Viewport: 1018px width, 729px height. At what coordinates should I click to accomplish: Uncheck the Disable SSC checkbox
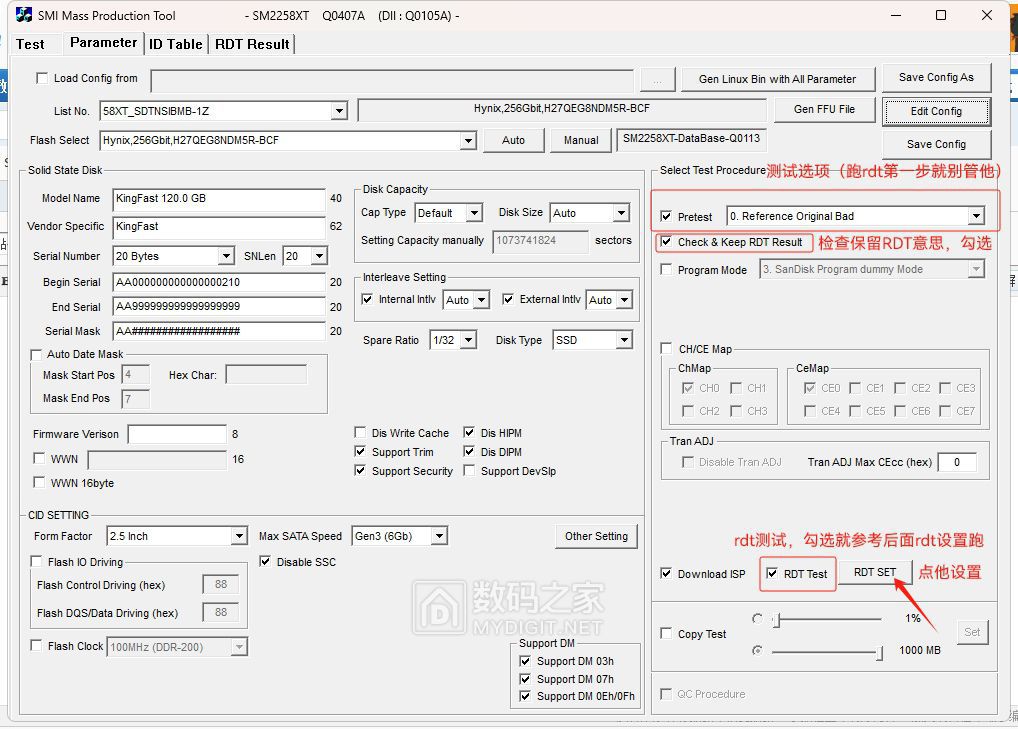pyautogui.click(x=265, y=562)
